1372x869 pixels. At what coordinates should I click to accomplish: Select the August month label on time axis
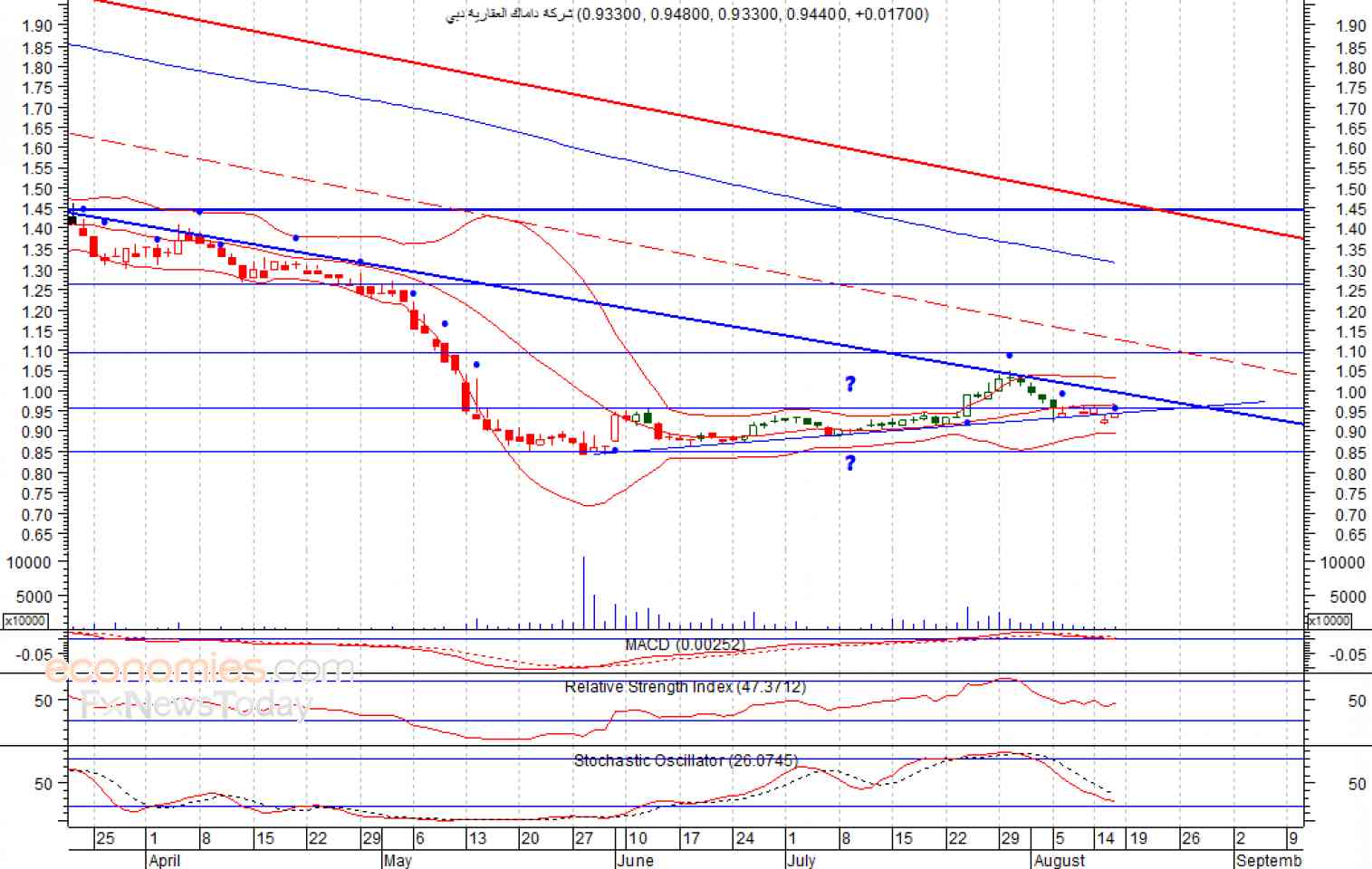[x=1059, y=860]
